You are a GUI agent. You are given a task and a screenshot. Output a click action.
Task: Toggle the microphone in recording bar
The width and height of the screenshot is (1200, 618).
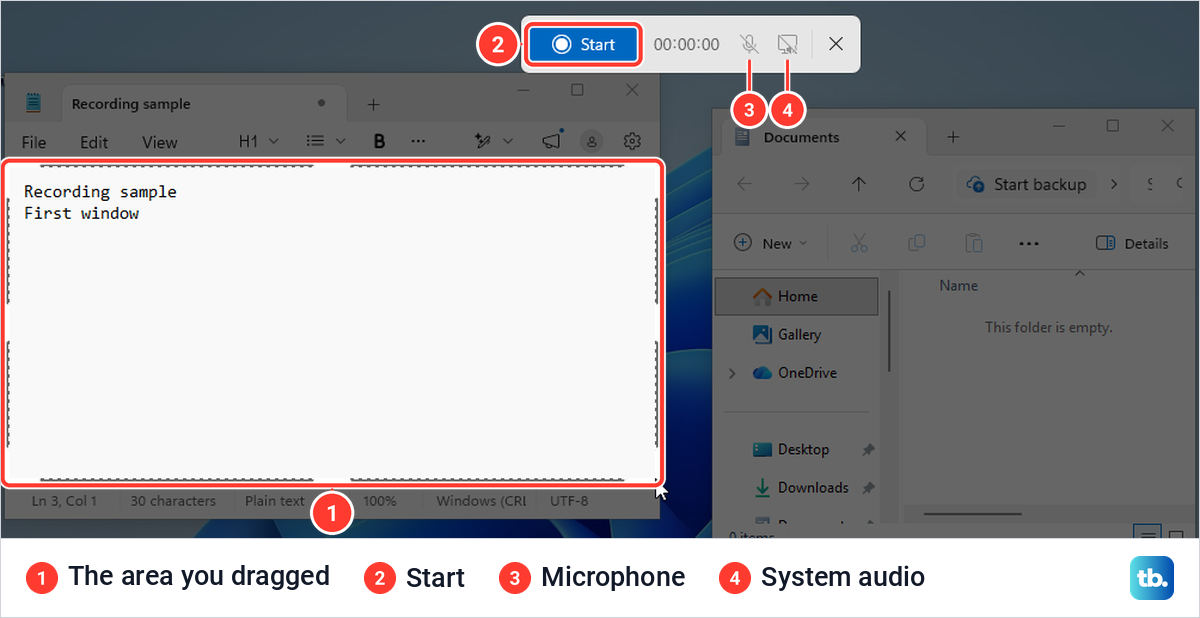coord(749,44)
